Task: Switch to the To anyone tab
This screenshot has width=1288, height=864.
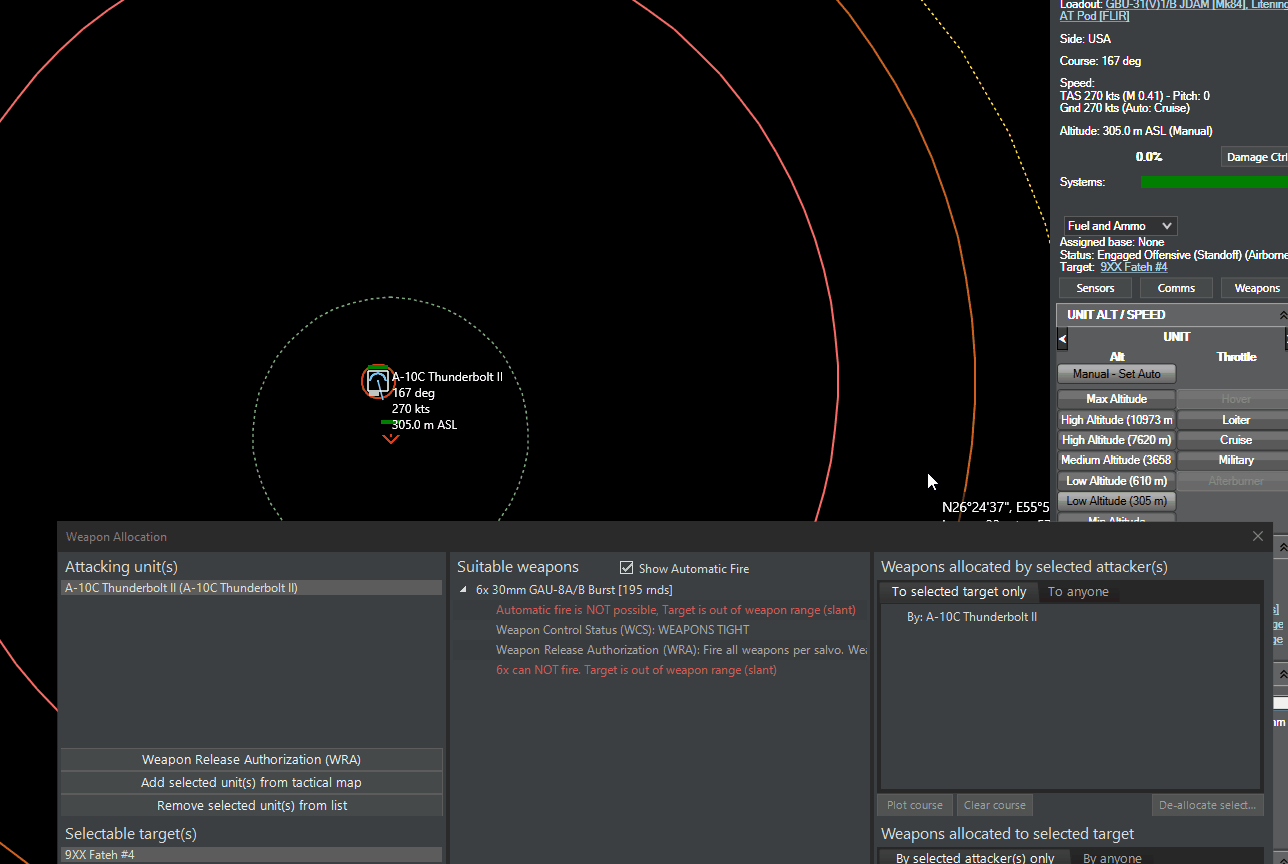Action: point(1078,592)
